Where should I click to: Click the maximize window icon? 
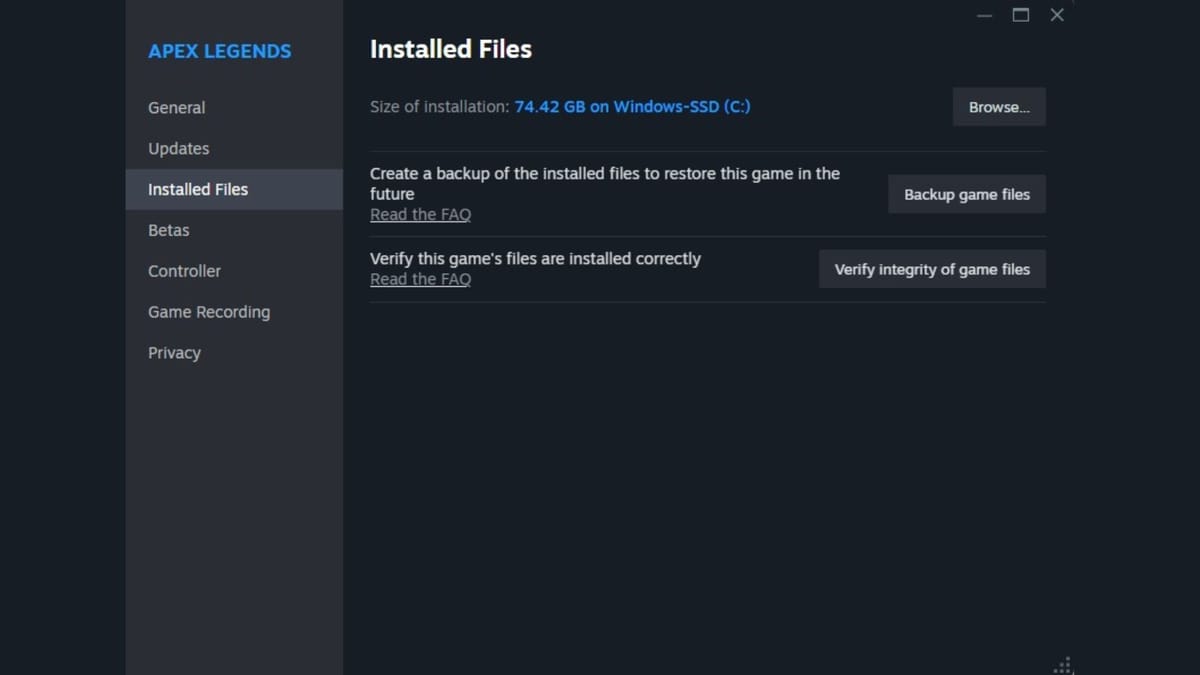pos(1020,15)
